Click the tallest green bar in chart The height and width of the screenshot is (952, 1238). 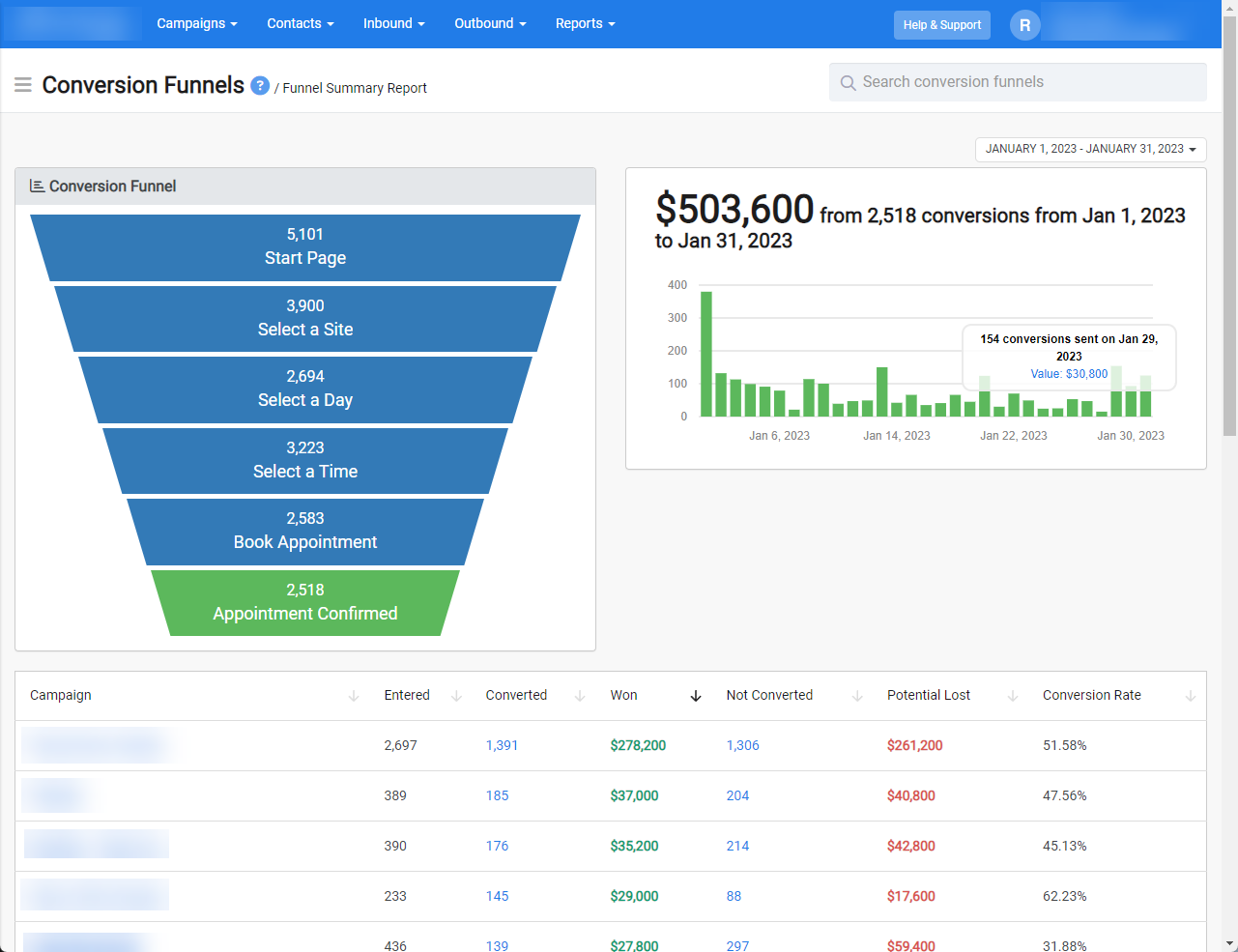[x=705, y=354]
